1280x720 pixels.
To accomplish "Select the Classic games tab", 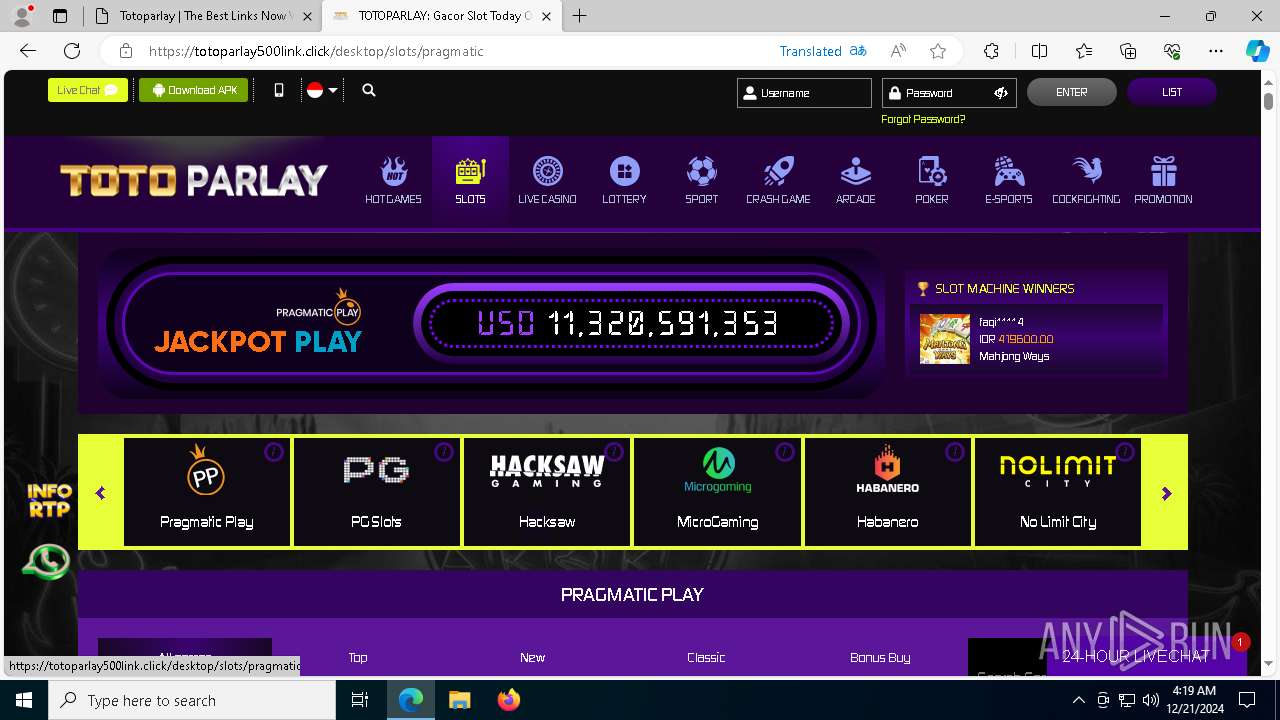I will point(706,657).
